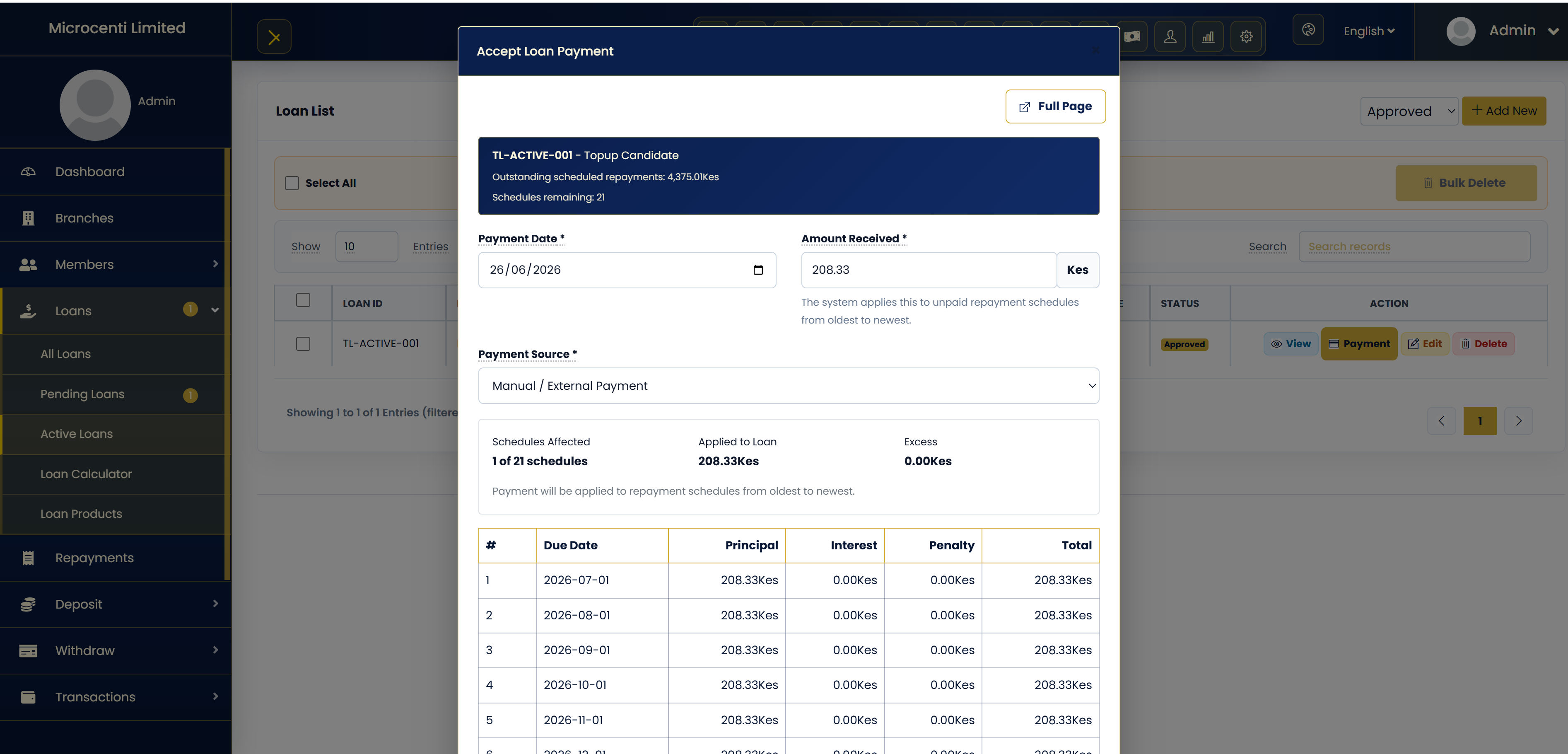Viewport: 1568px width, 754px height.
Task: Click Delete for TL-ACTIVE-001
Action: point(1484,344)
